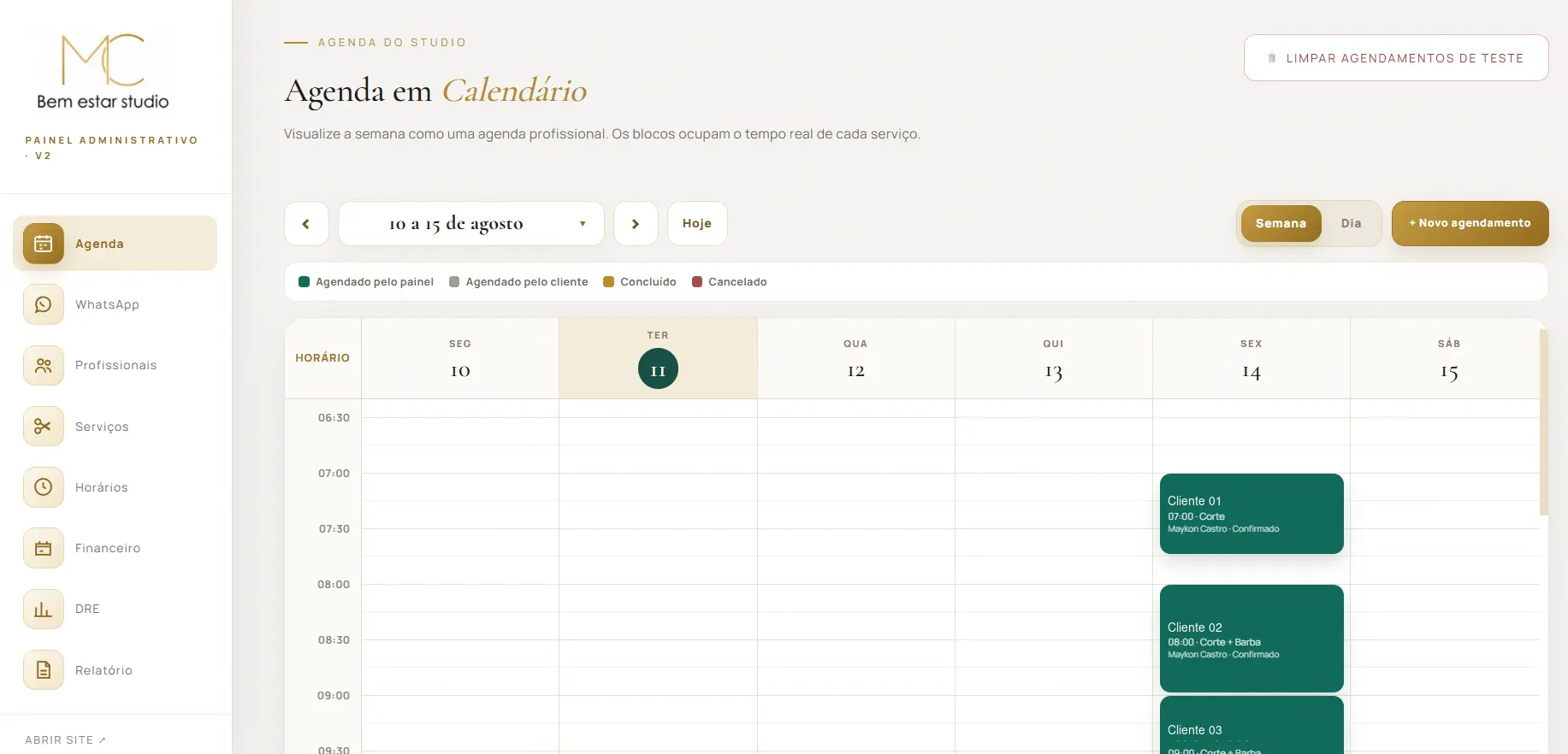
Task: Open the WhatsApp menu item
Action: coord(115,304)
